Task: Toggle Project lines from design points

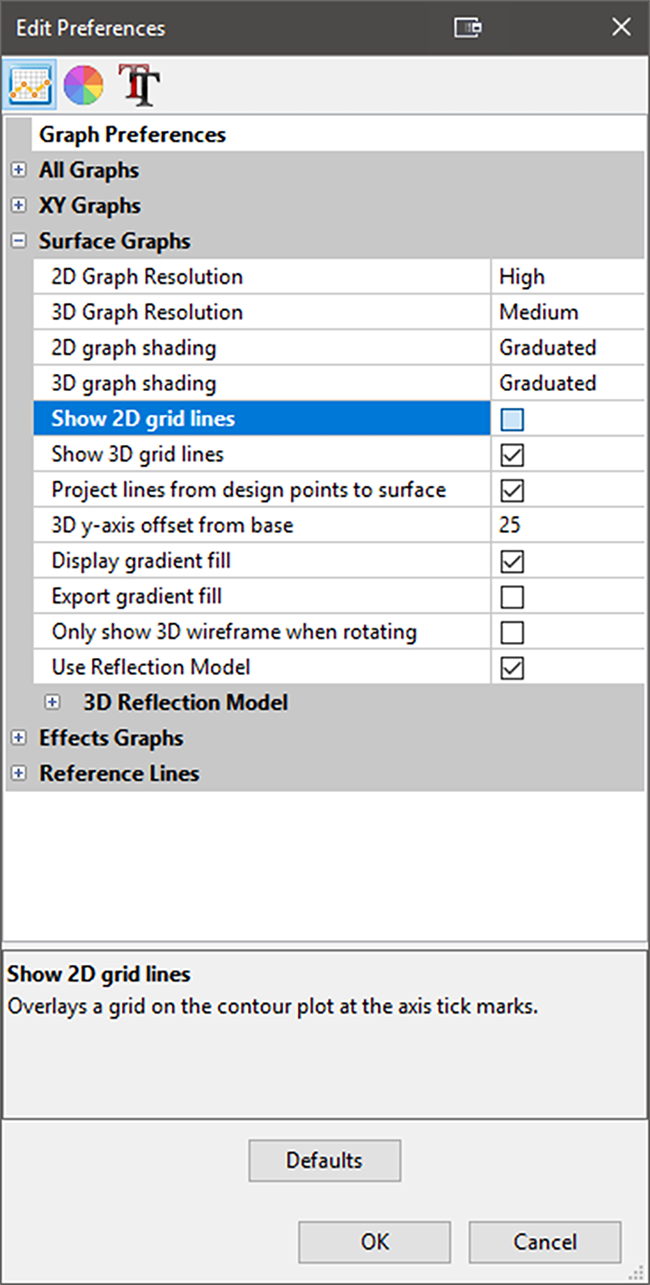Action: pyautogui.click(x=513, y=490)
